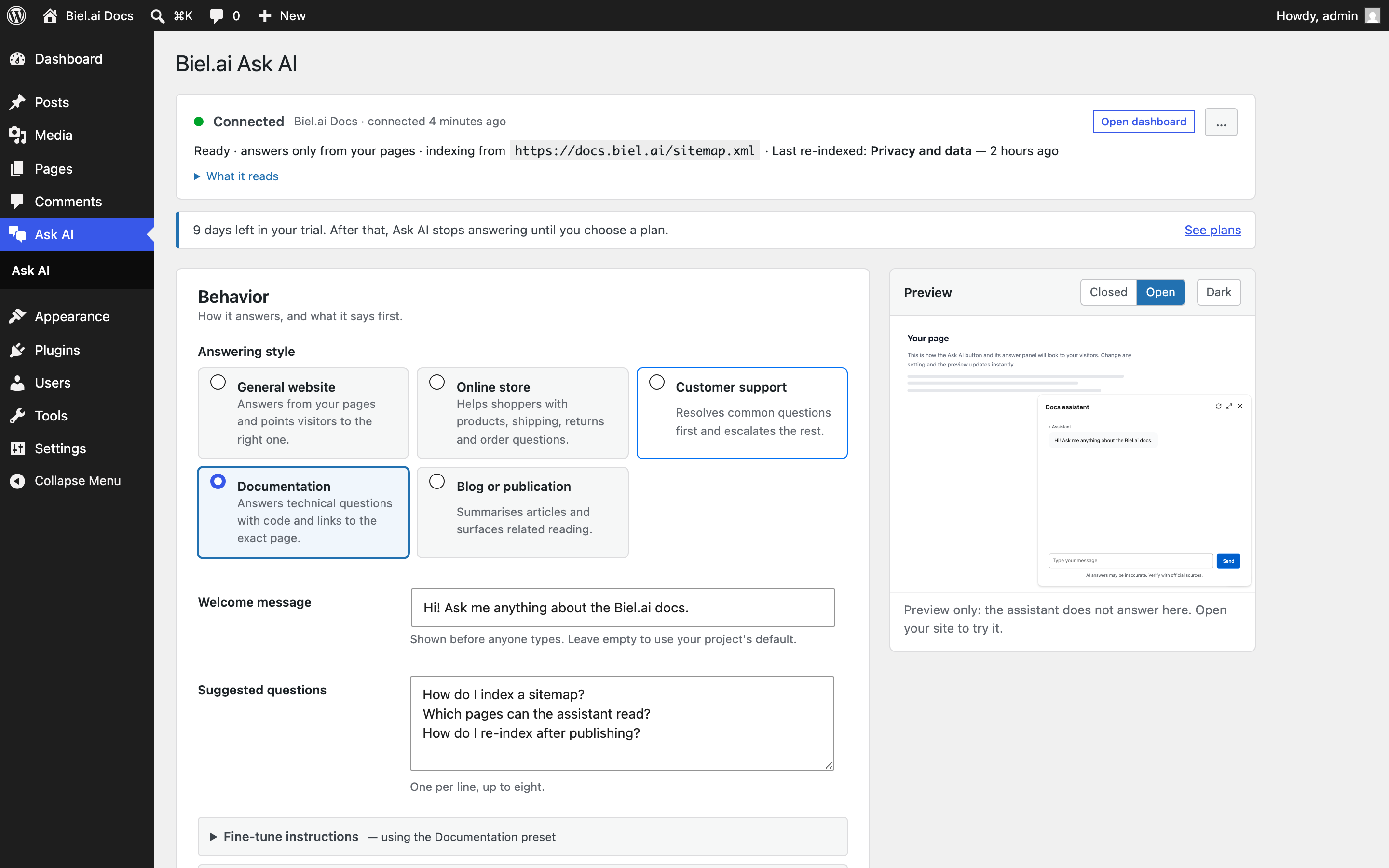Click Media in the sidebar menu
This screenshot has width=1389, height=868.
(77, 135)
